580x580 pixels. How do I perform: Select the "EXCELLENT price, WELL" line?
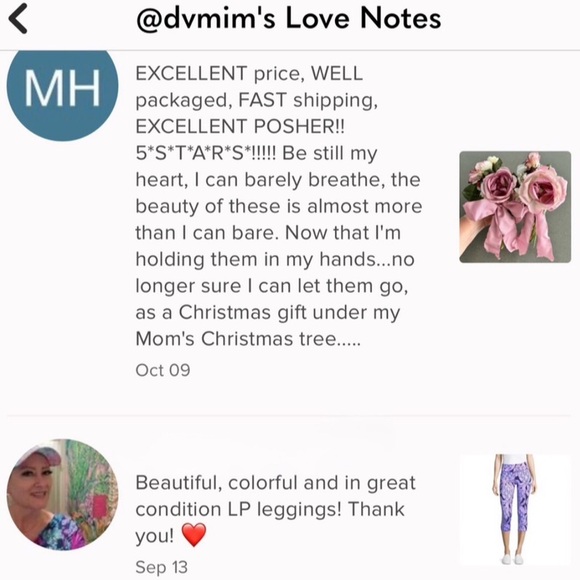(x=249, y=73)
